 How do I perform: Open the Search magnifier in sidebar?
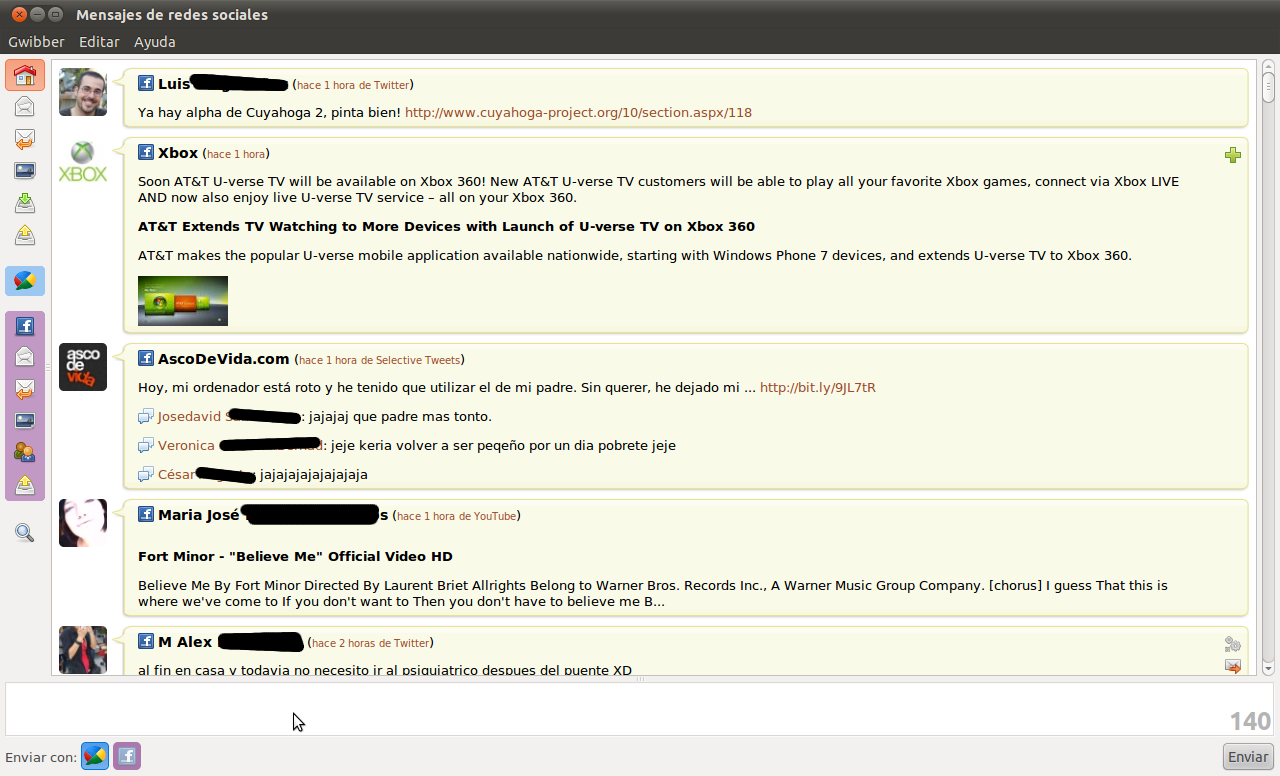click(x=25, y=533)
